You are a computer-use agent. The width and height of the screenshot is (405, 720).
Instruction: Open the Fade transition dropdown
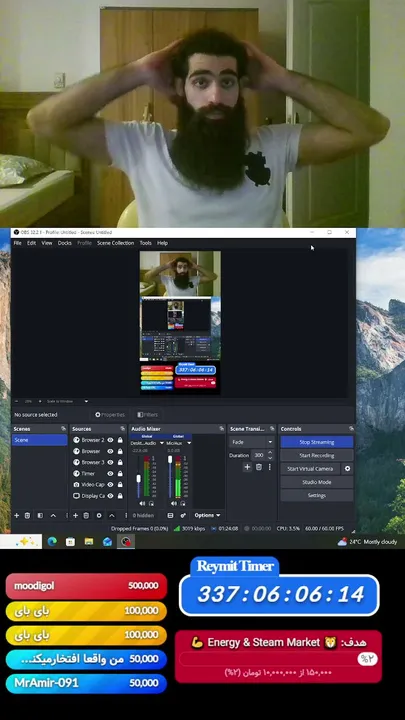point(252,442)
